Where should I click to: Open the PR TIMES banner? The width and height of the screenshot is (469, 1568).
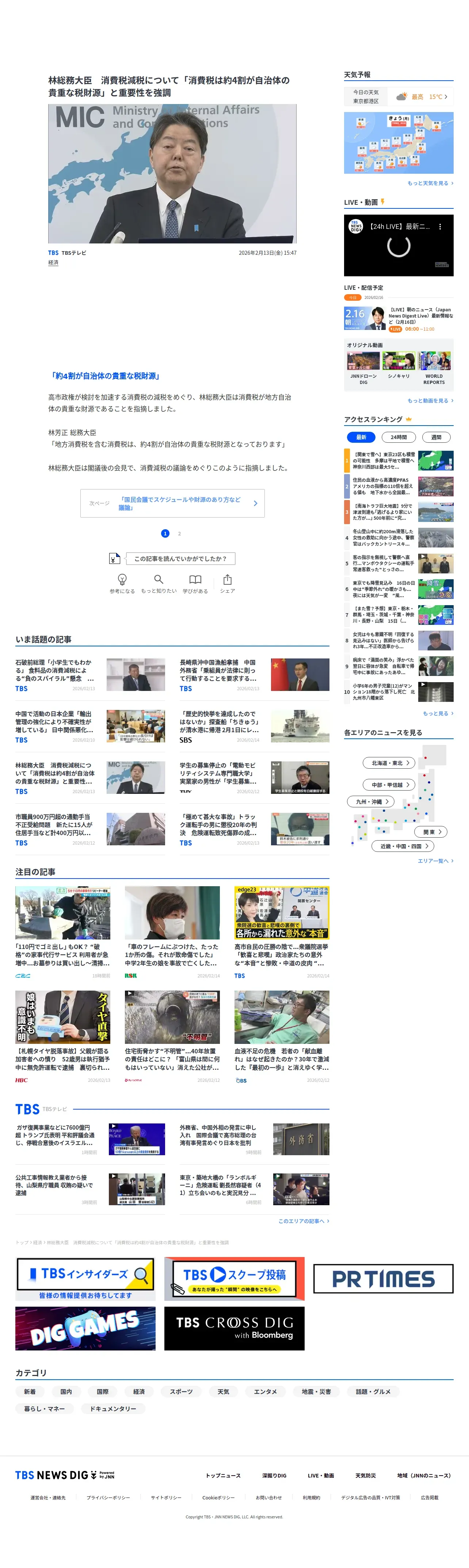click(383, 1278)
